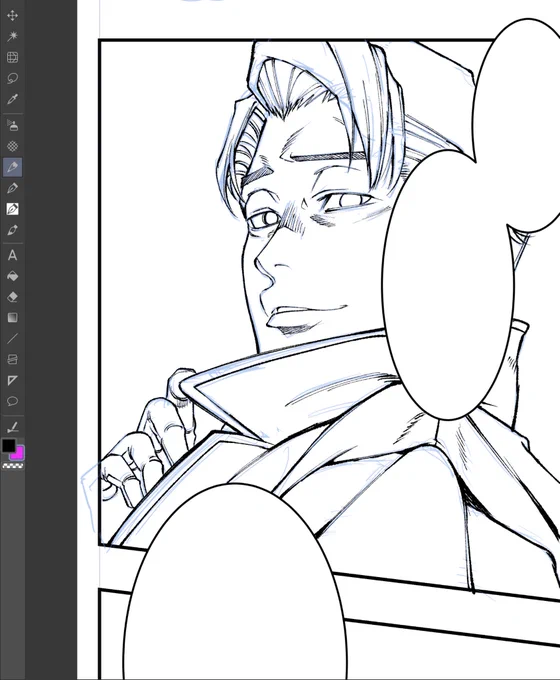Select the triangle Ruler tool

(12, 380)
